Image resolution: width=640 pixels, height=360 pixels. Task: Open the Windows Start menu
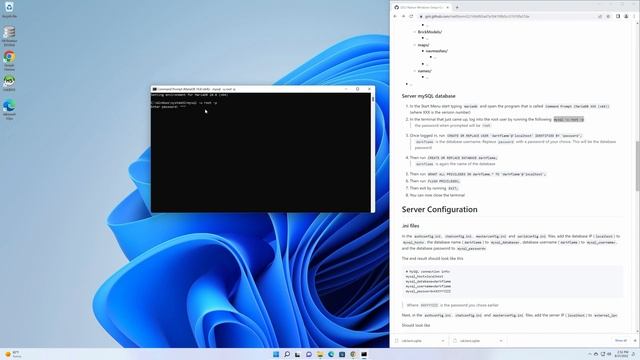pyautogui.click(x=276, y=354)
